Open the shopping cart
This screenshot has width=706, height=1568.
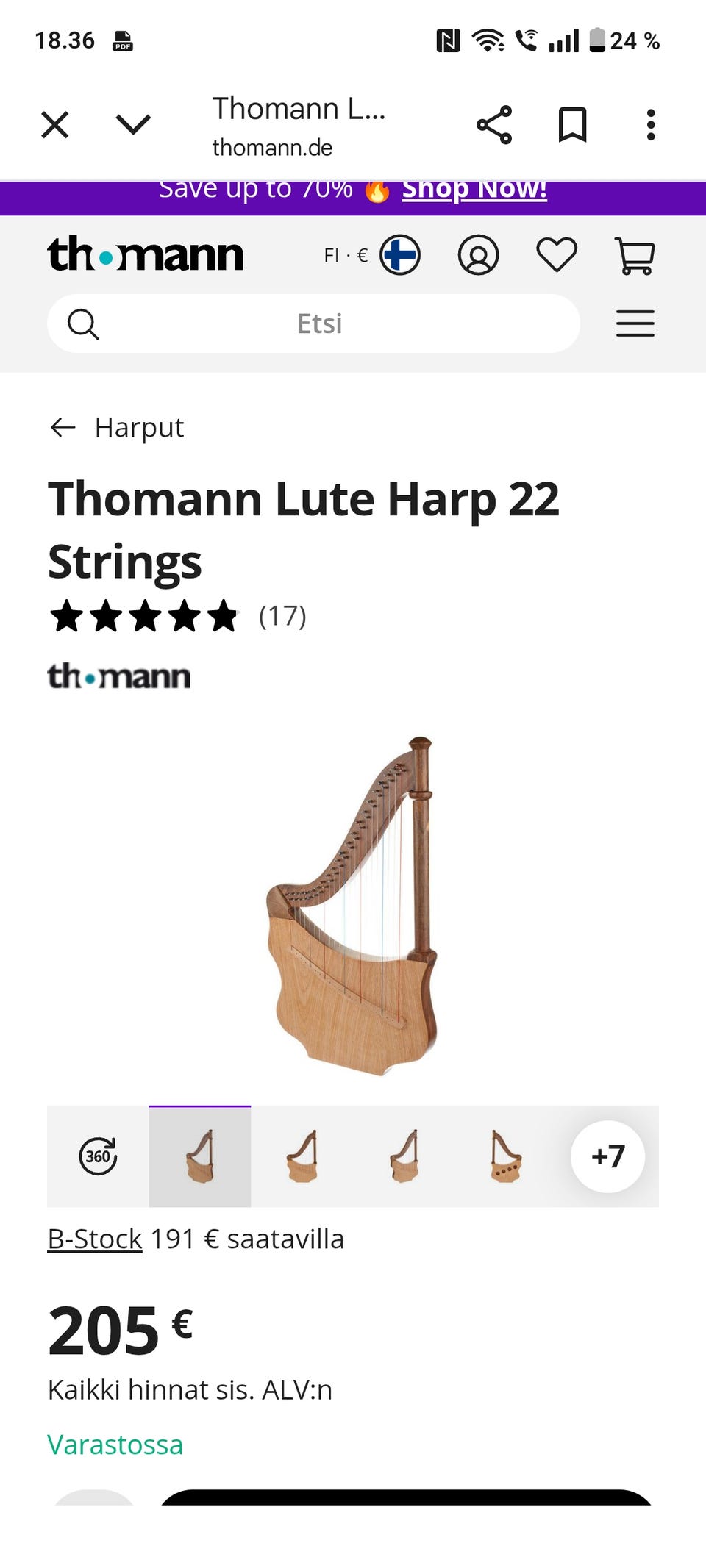(x=634, y=256)
